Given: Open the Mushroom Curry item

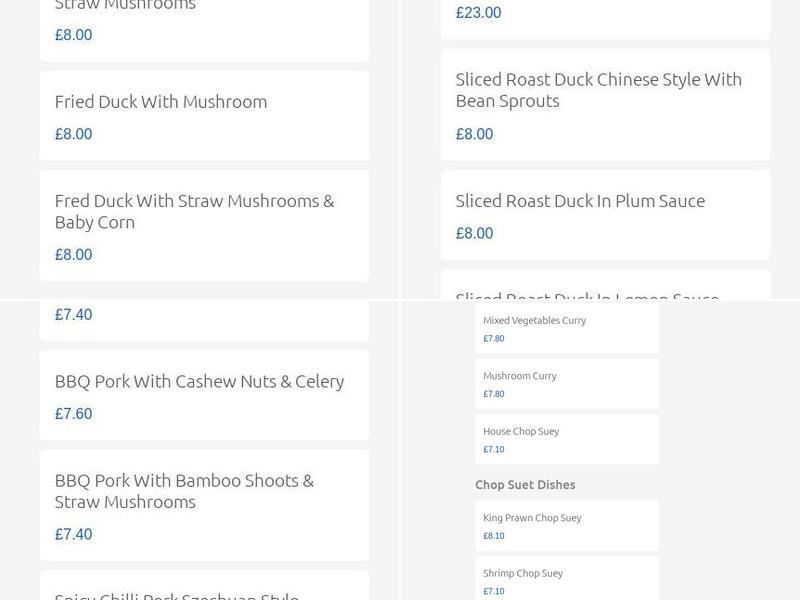Looking at the screenshot, I should click(x=521, y=375).
